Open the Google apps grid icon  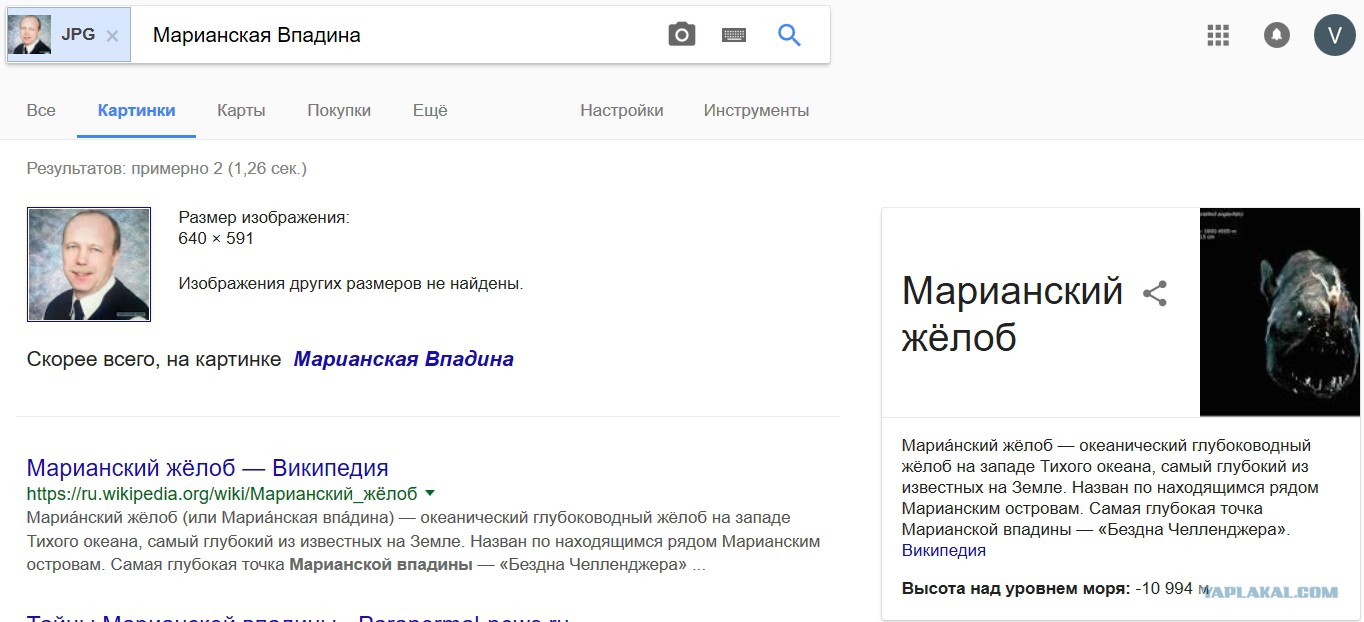click(1218, 35)
